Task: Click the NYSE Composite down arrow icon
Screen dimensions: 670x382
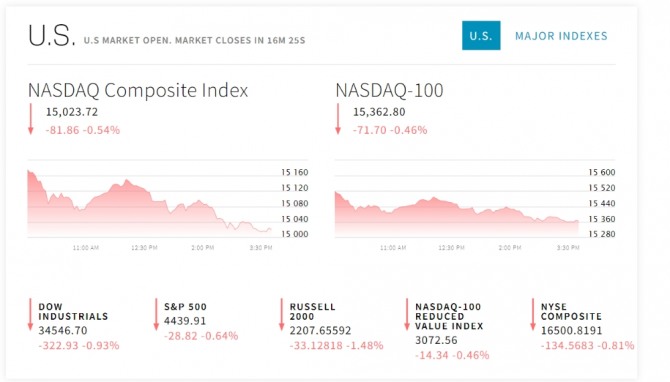Action: tap(532, 314)
